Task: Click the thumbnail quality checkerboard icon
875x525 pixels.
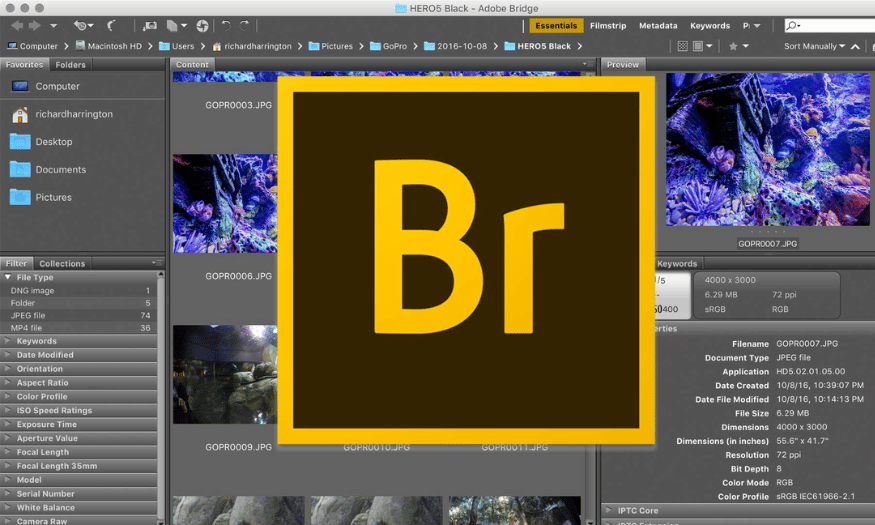Action: [x=682, y=46]
